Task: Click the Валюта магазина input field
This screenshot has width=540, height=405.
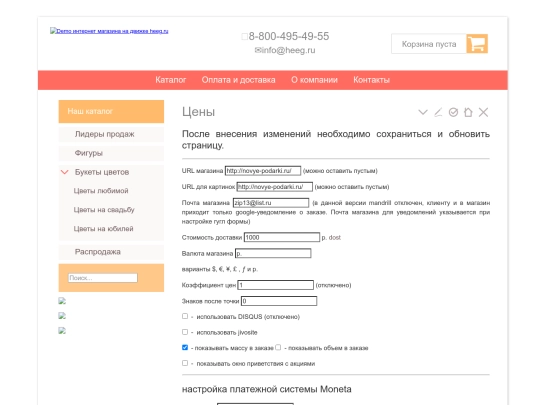Action: click(x=273, y=253)
